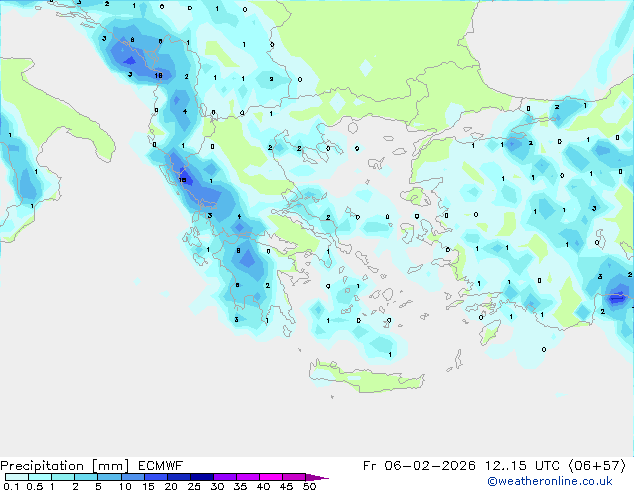The image size is (634, 490).
Task: Click the "30" legend scale label
Action: (x=217, y=486)
